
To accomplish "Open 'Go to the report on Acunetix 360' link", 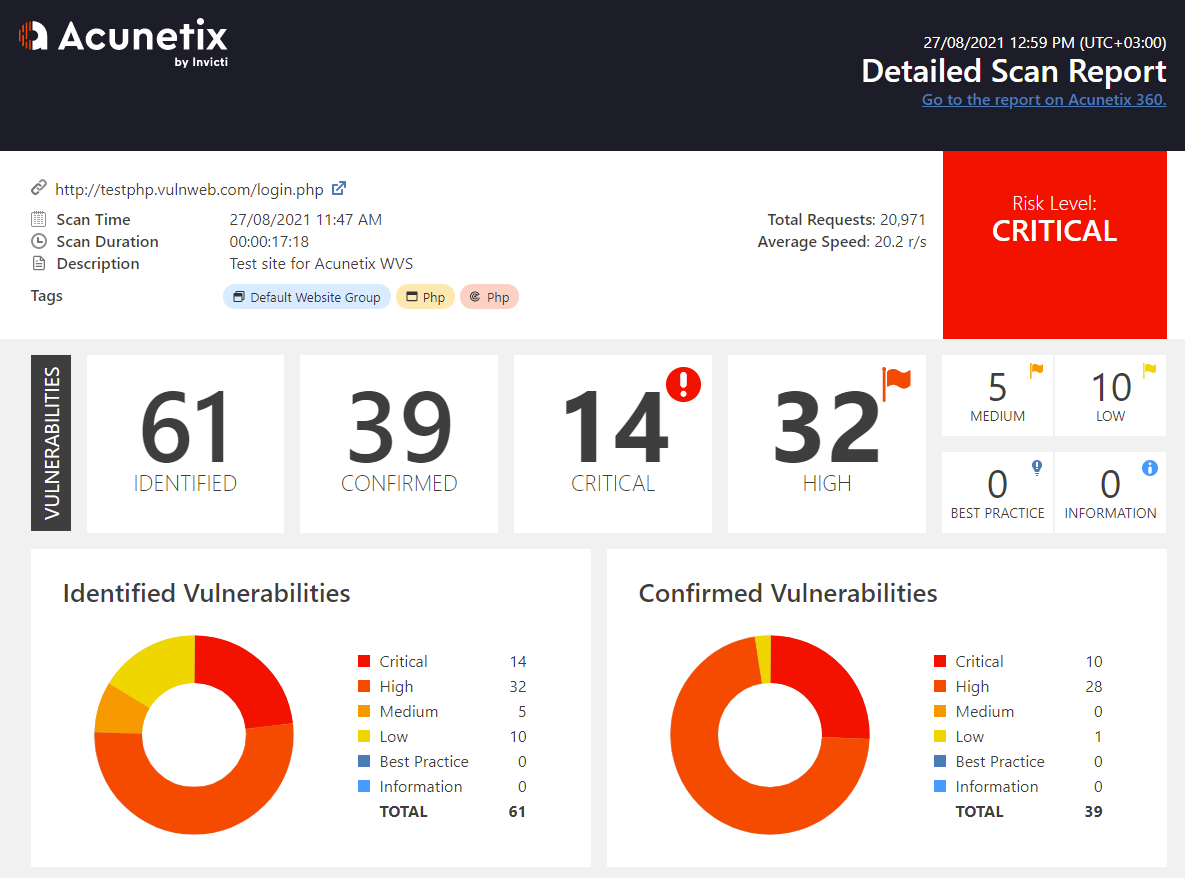I will pyautogui.click(x=1044, y=100).
